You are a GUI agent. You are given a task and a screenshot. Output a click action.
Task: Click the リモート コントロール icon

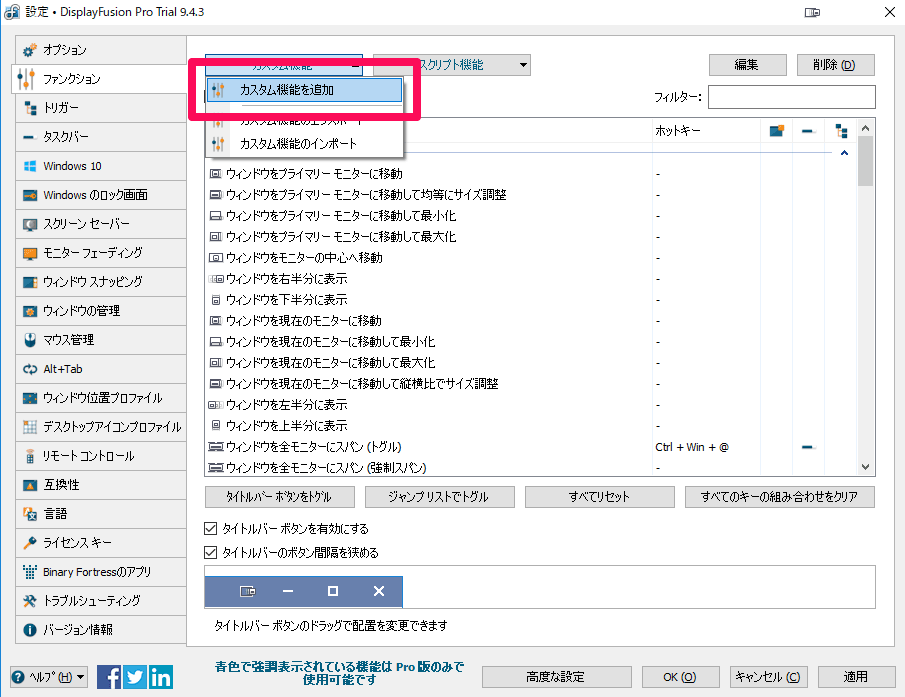tap(30, 456)
